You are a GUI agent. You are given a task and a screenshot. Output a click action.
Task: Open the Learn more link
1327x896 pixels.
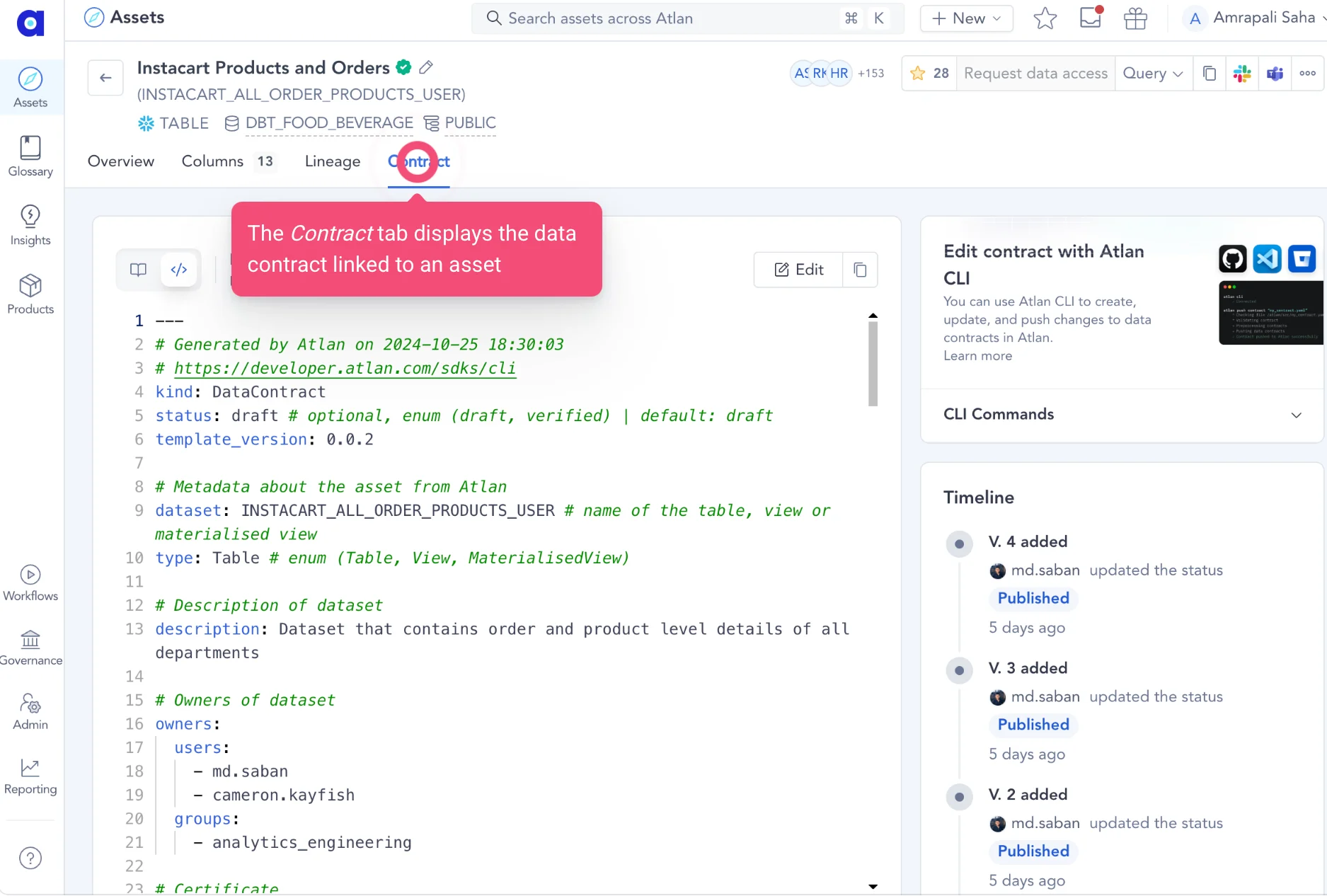(x=977, y=356)
